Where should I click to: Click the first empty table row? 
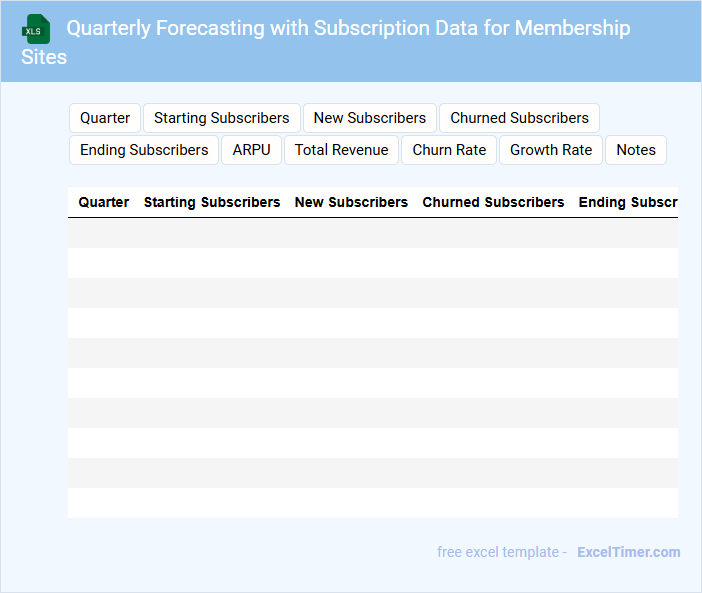372,233
